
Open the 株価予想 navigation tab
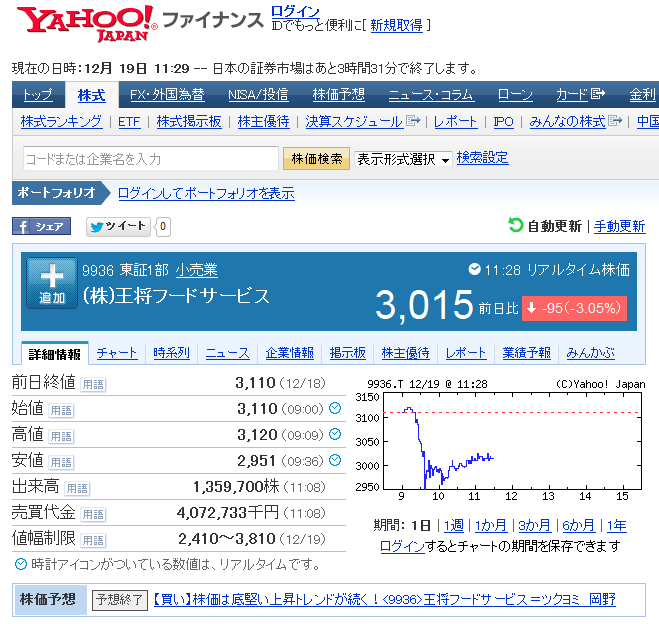(x=338, y=95)
